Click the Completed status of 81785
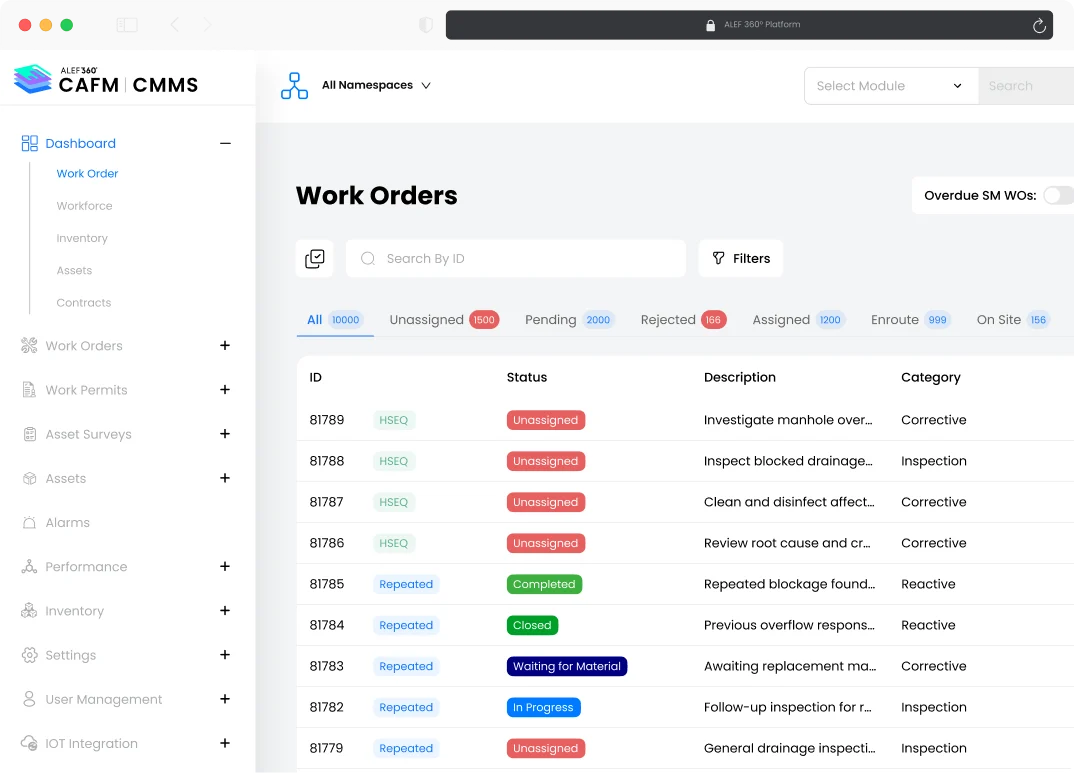Image resolution: width=1074 pixels, height=773 pixels. tap(545, 584)
